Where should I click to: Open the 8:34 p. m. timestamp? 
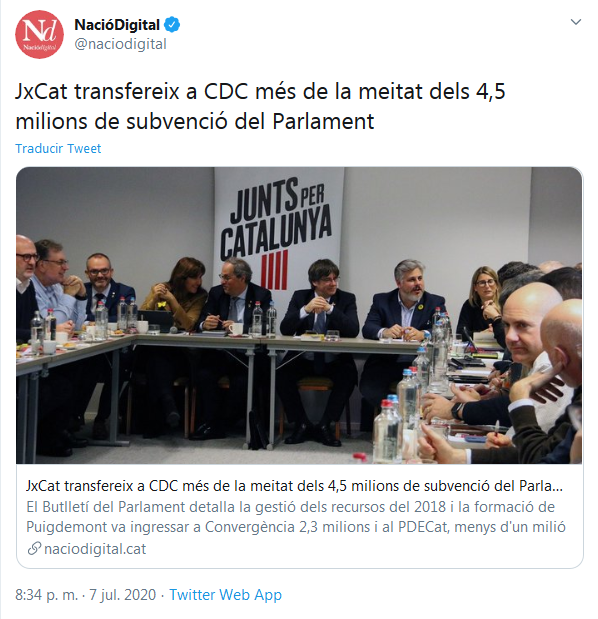pos(47,595)
